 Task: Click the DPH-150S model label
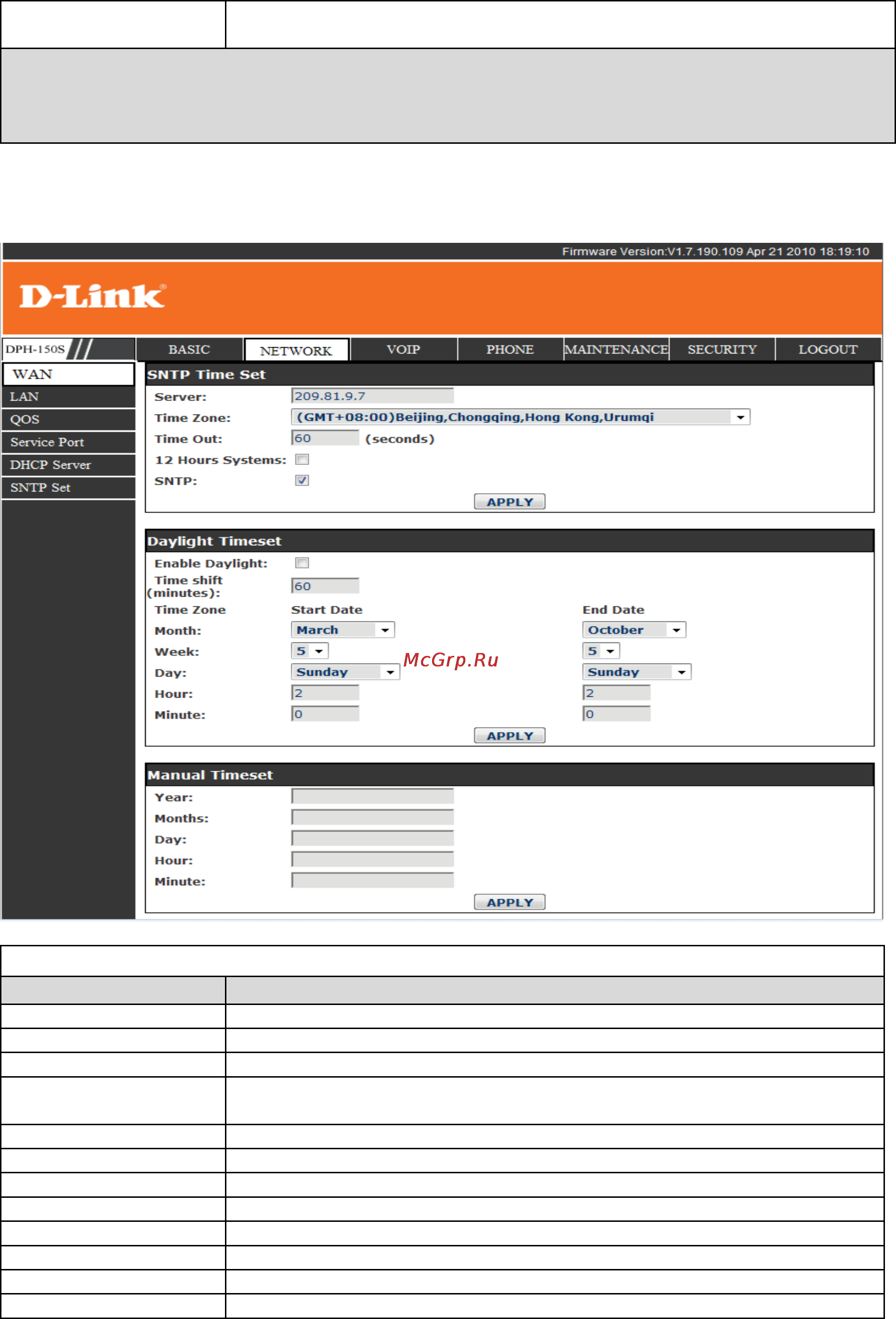coord(35,350)
